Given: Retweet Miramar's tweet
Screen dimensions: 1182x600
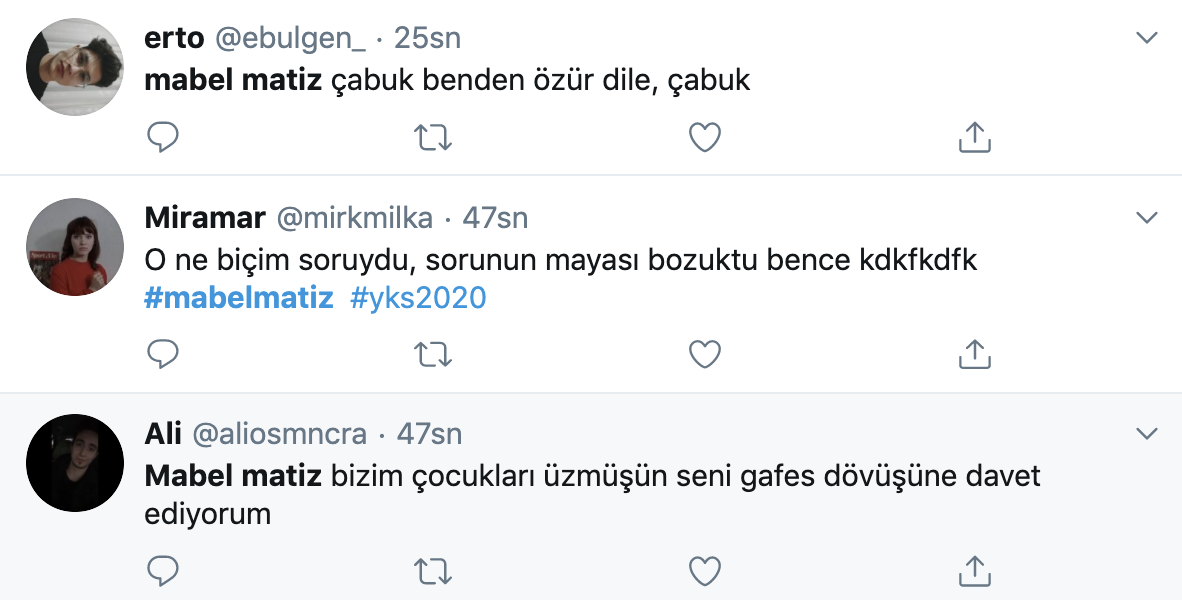Looking at the screenshot, I should [x=433, y=353].
